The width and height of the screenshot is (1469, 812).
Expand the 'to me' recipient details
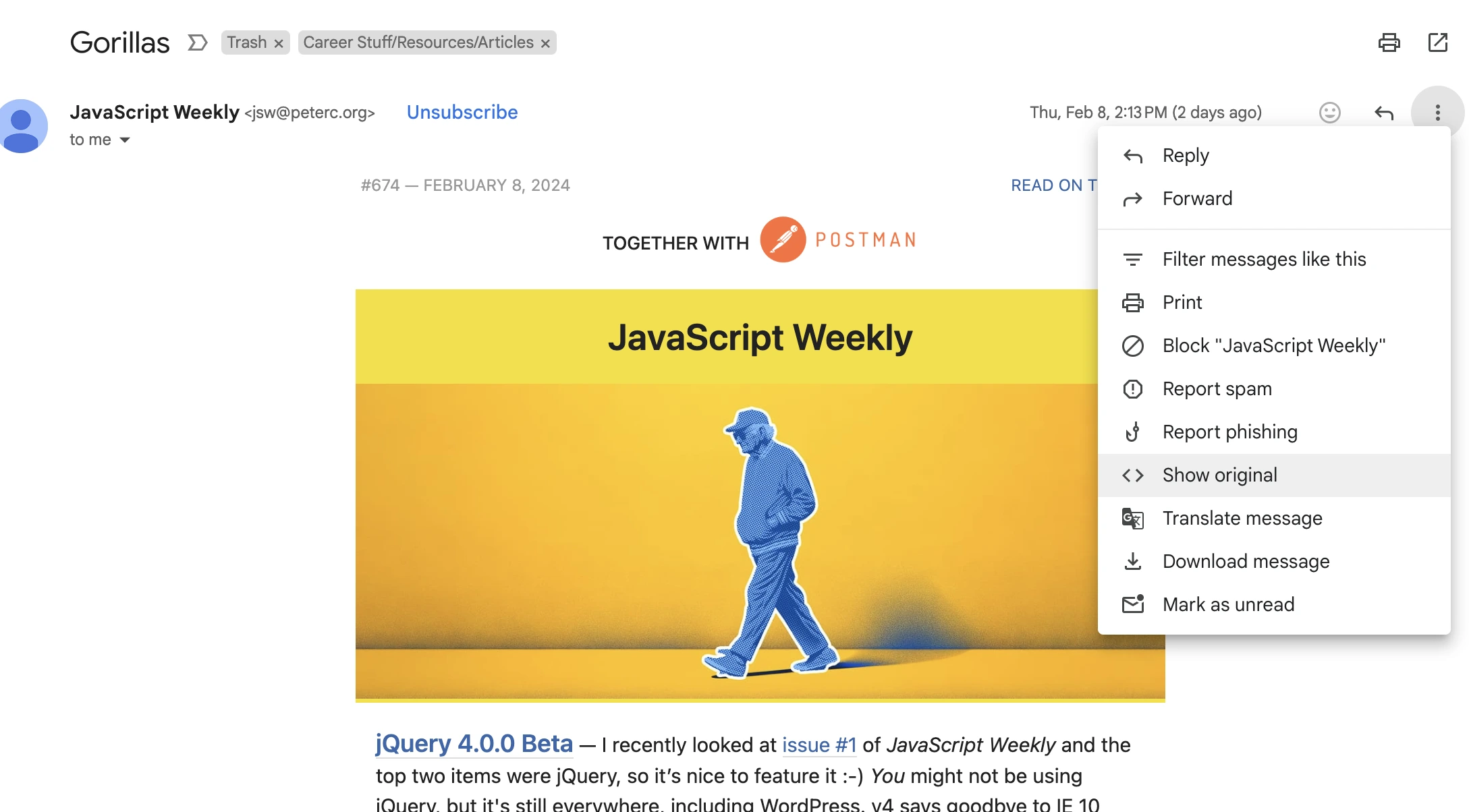125,140
